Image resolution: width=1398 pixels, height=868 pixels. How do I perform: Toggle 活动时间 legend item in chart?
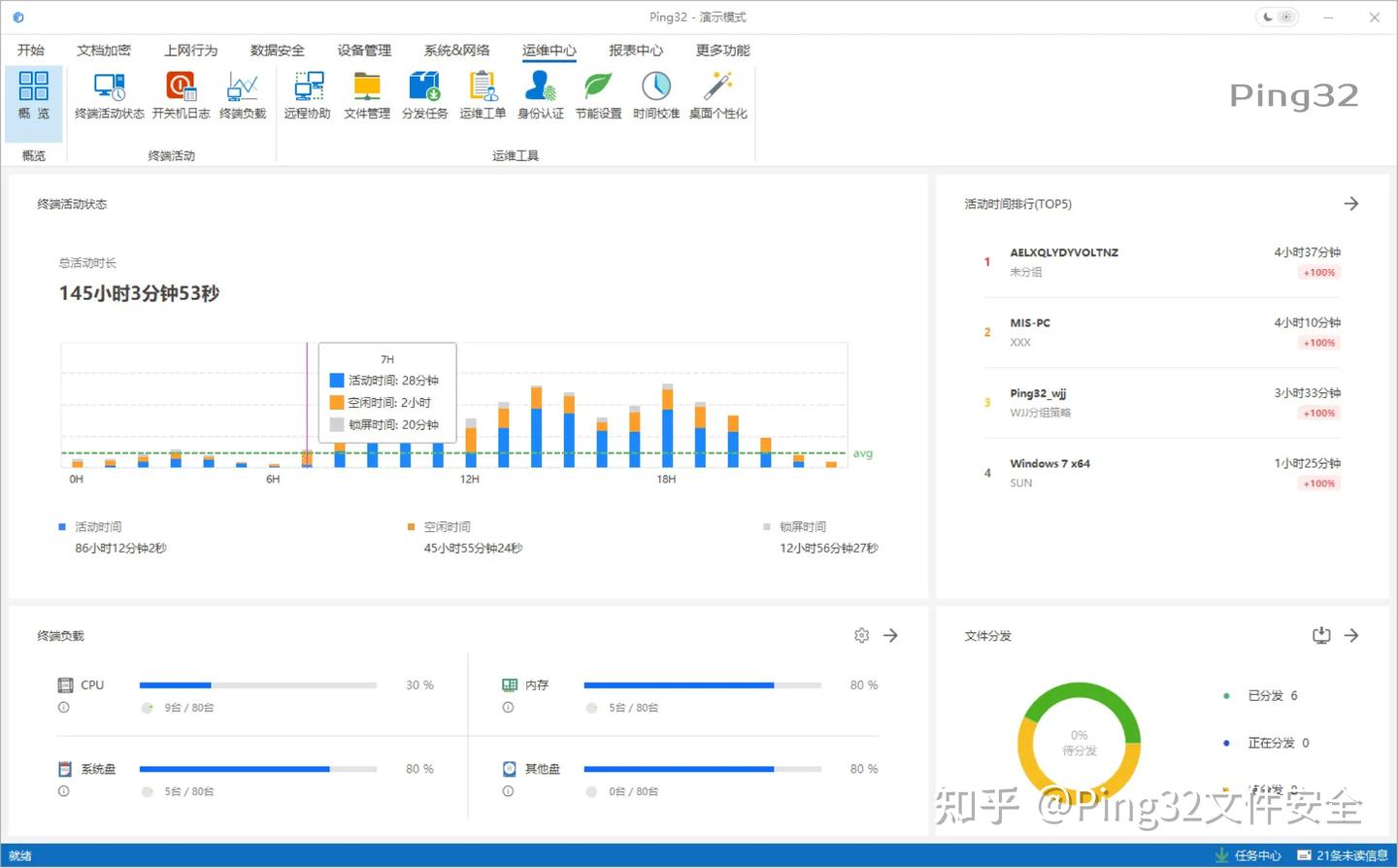(90, 527)
